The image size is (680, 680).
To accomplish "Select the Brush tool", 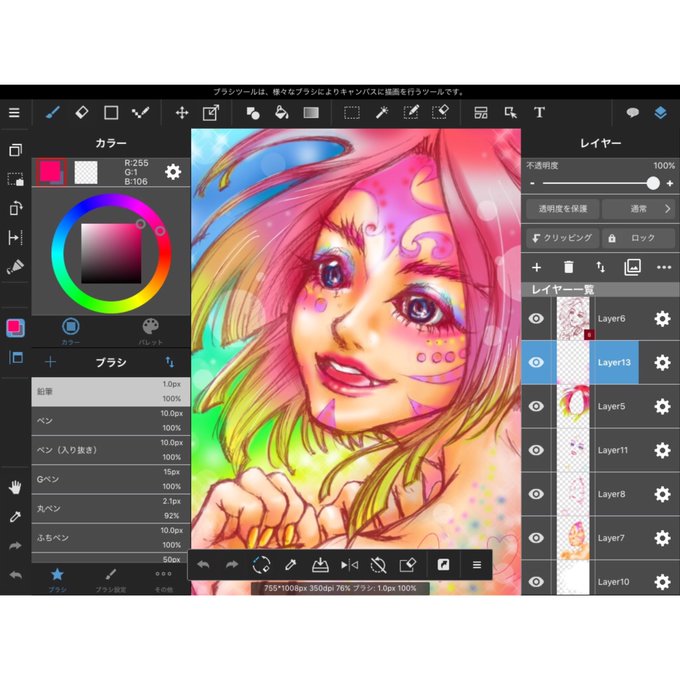I will [x=52, y=113].
